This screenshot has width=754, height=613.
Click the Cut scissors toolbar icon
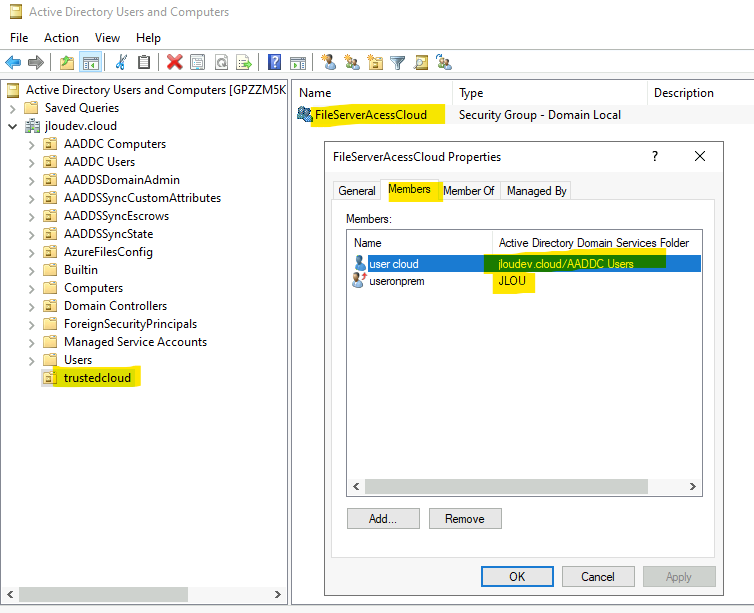coord(121,62)
